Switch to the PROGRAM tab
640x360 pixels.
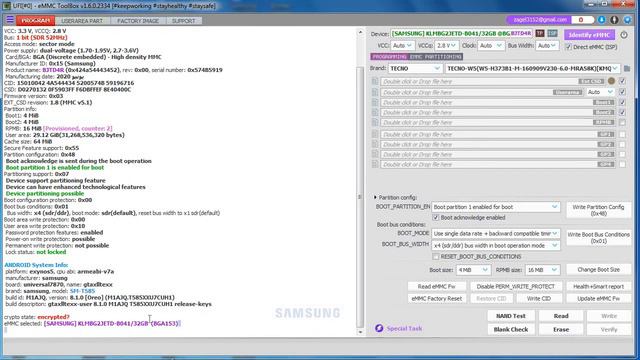[x=36, y=20]
